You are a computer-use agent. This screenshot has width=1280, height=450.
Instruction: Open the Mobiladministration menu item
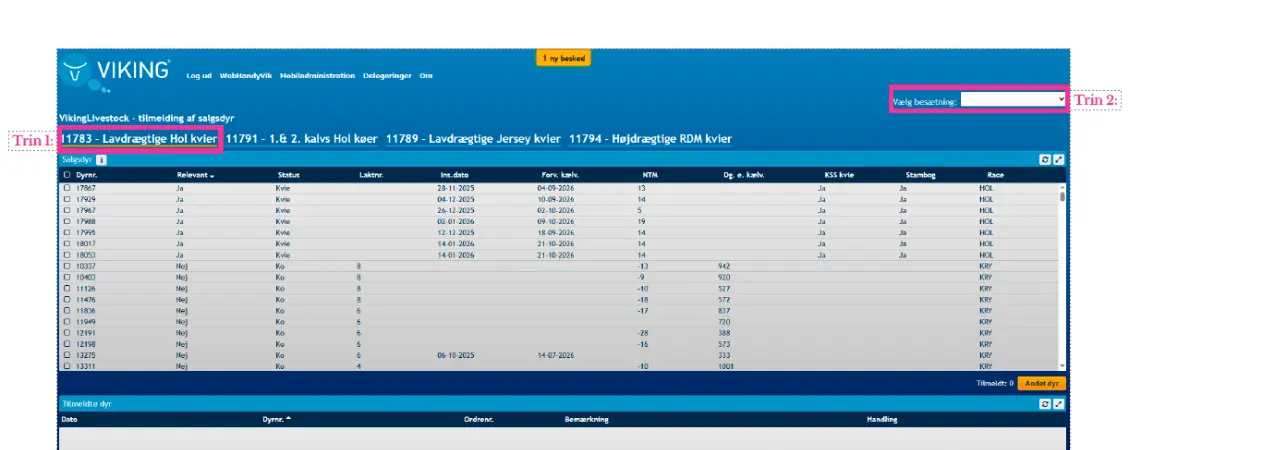[x=317, y=75]
